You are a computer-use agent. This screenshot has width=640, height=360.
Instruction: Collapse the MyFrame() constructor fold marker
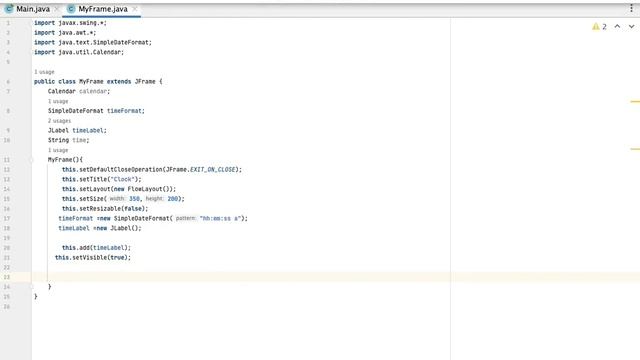31,160
